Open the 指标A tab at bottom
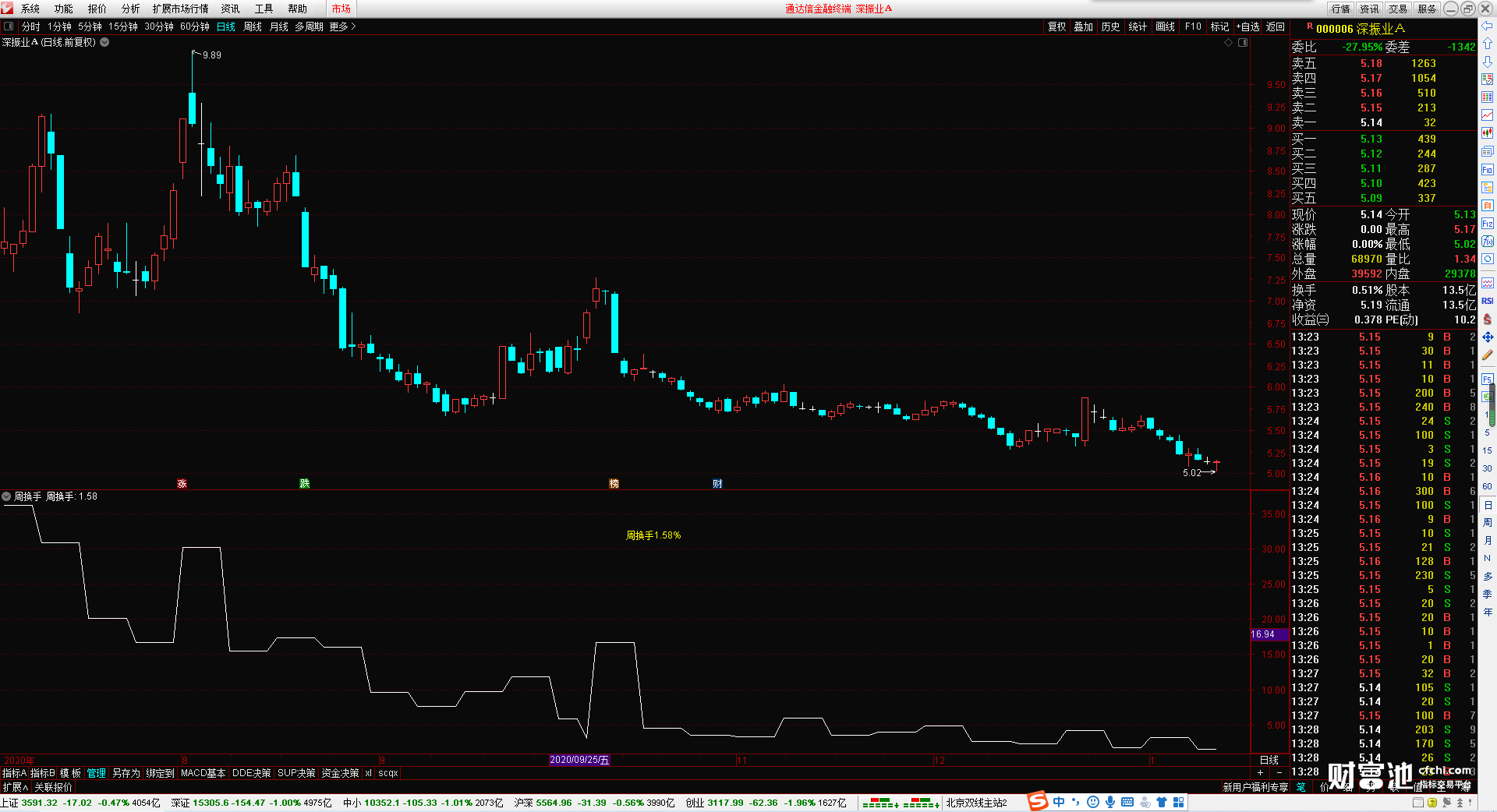This screenshot has width=1497, height=812. point(14,773)
